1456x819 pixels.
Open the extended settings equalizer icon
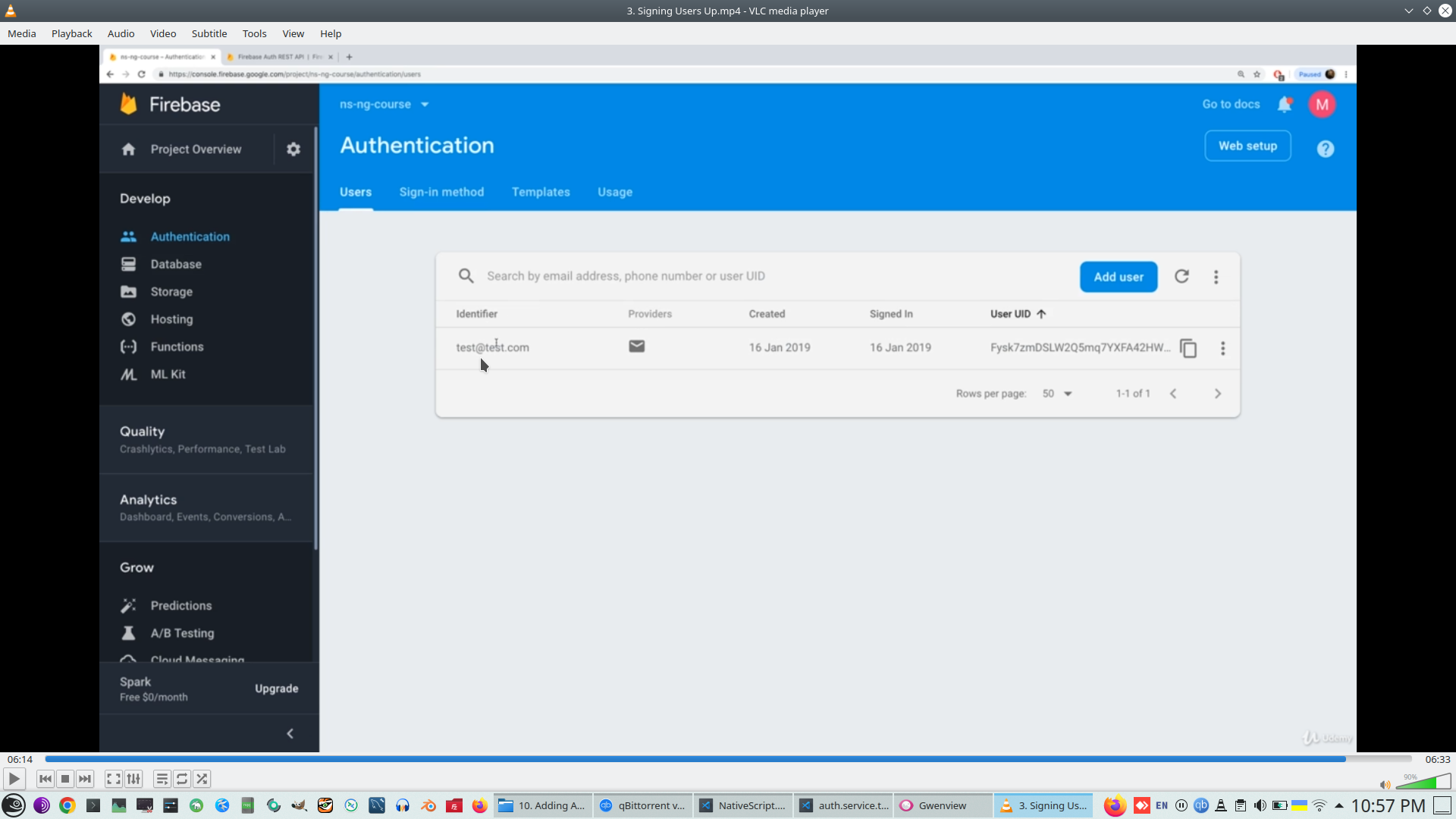133,779
